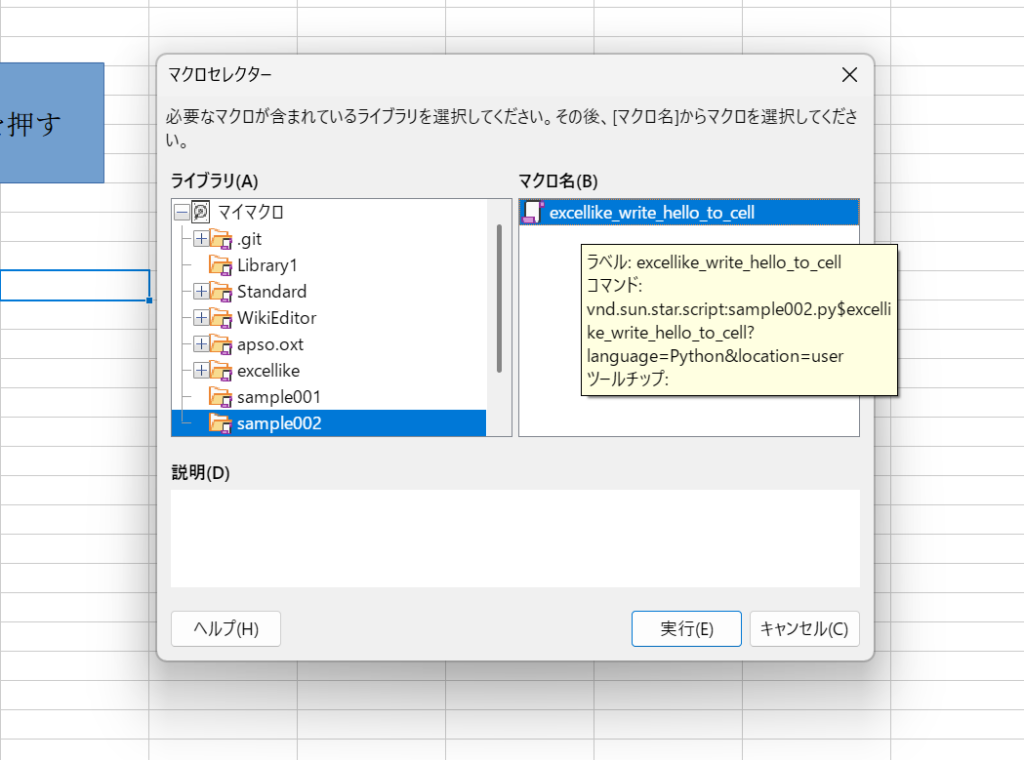Click the apso.oxt folder icon
This screenshot has width=1024, height=760.
coord(221,344)
